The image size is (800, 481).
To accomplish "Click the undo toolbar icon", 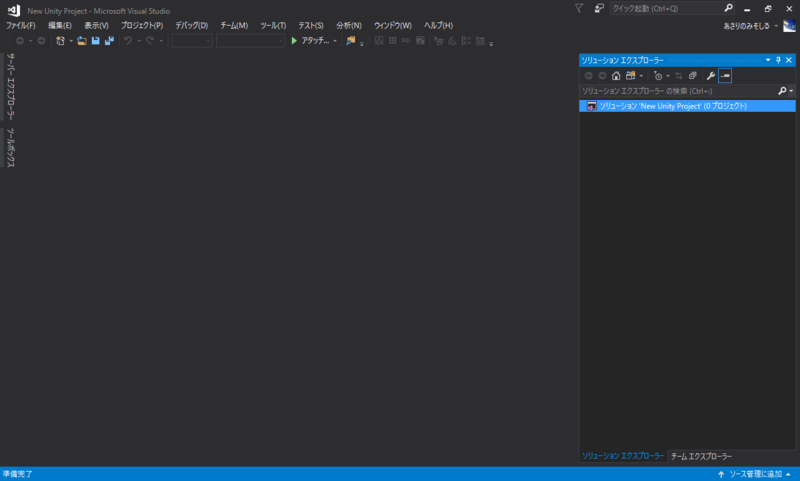I will 128,41.
